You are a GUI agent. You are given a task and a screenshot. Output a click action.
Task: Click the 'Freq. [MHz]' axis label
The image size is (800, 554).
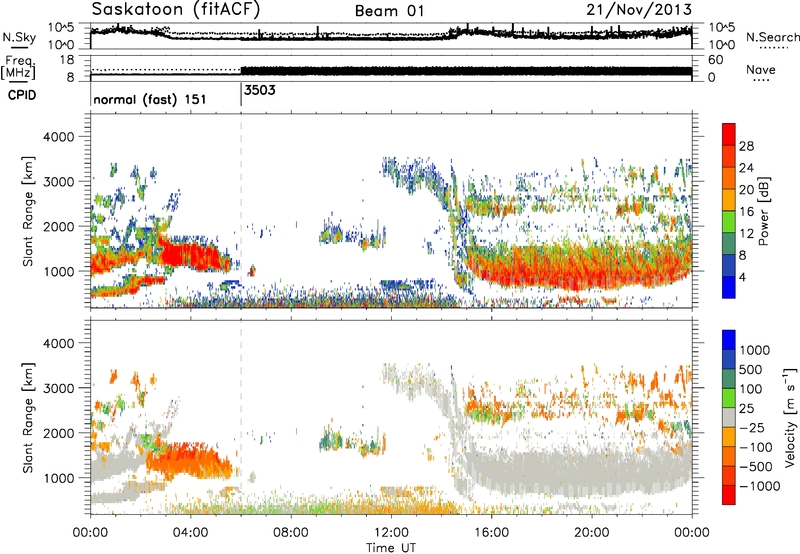tap(19, 67)
